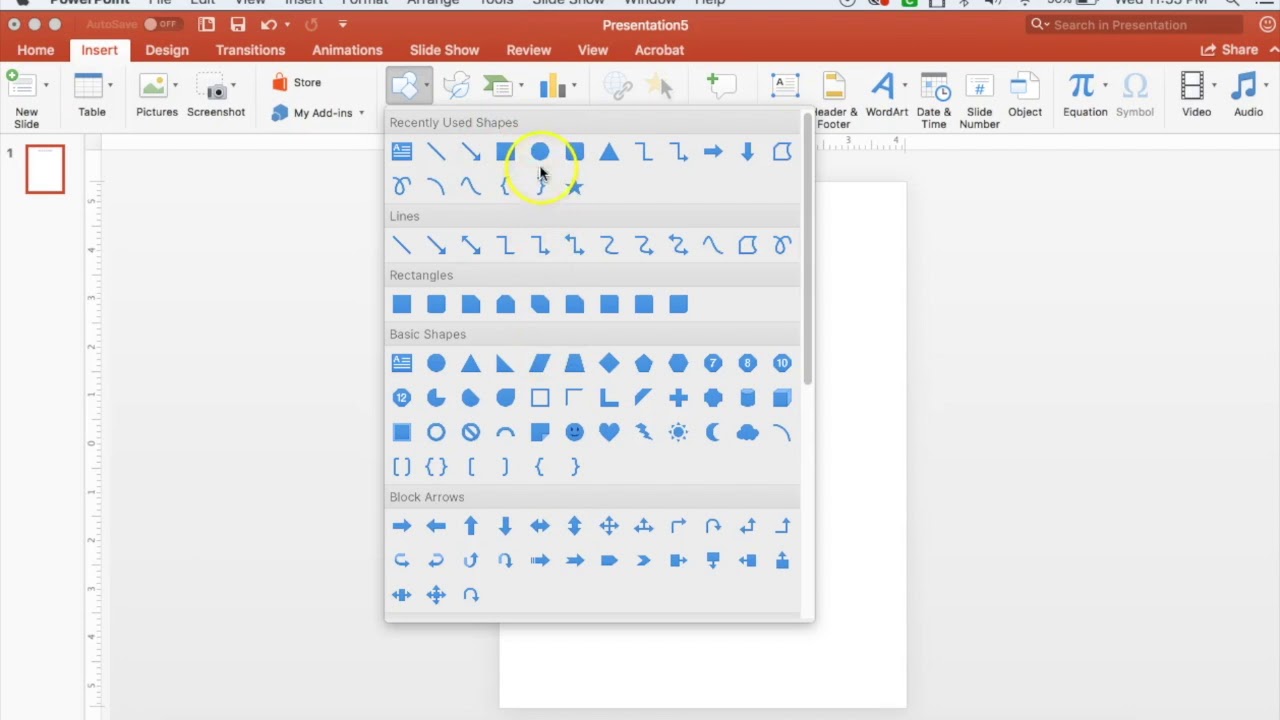Choose the rounded rectangle in Rectangles
Screen dimensions: 1280x720
pos(436,304)
